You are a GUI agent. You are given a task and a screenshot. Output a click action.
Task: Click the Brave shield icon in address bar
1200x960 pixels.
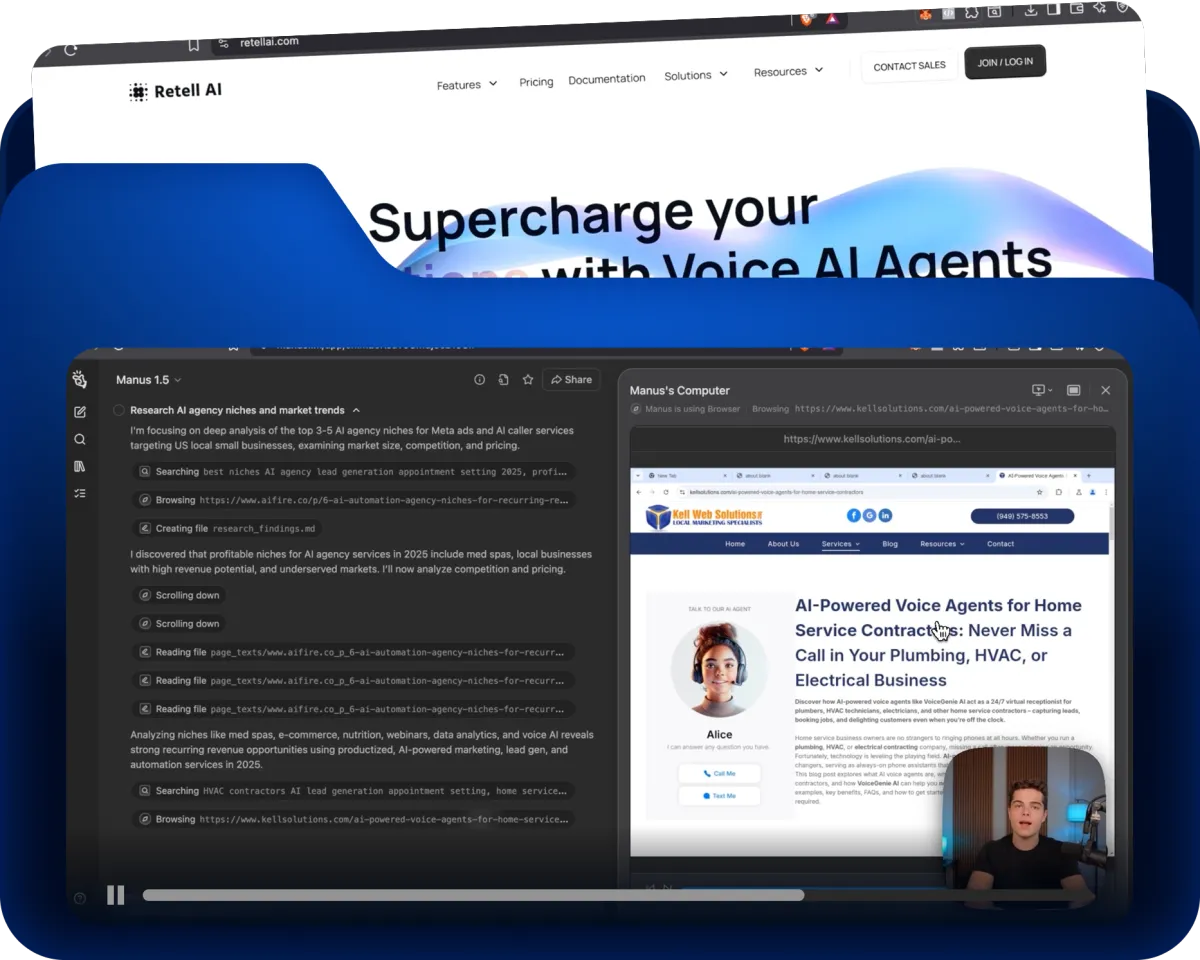click(x=807, y=18)
